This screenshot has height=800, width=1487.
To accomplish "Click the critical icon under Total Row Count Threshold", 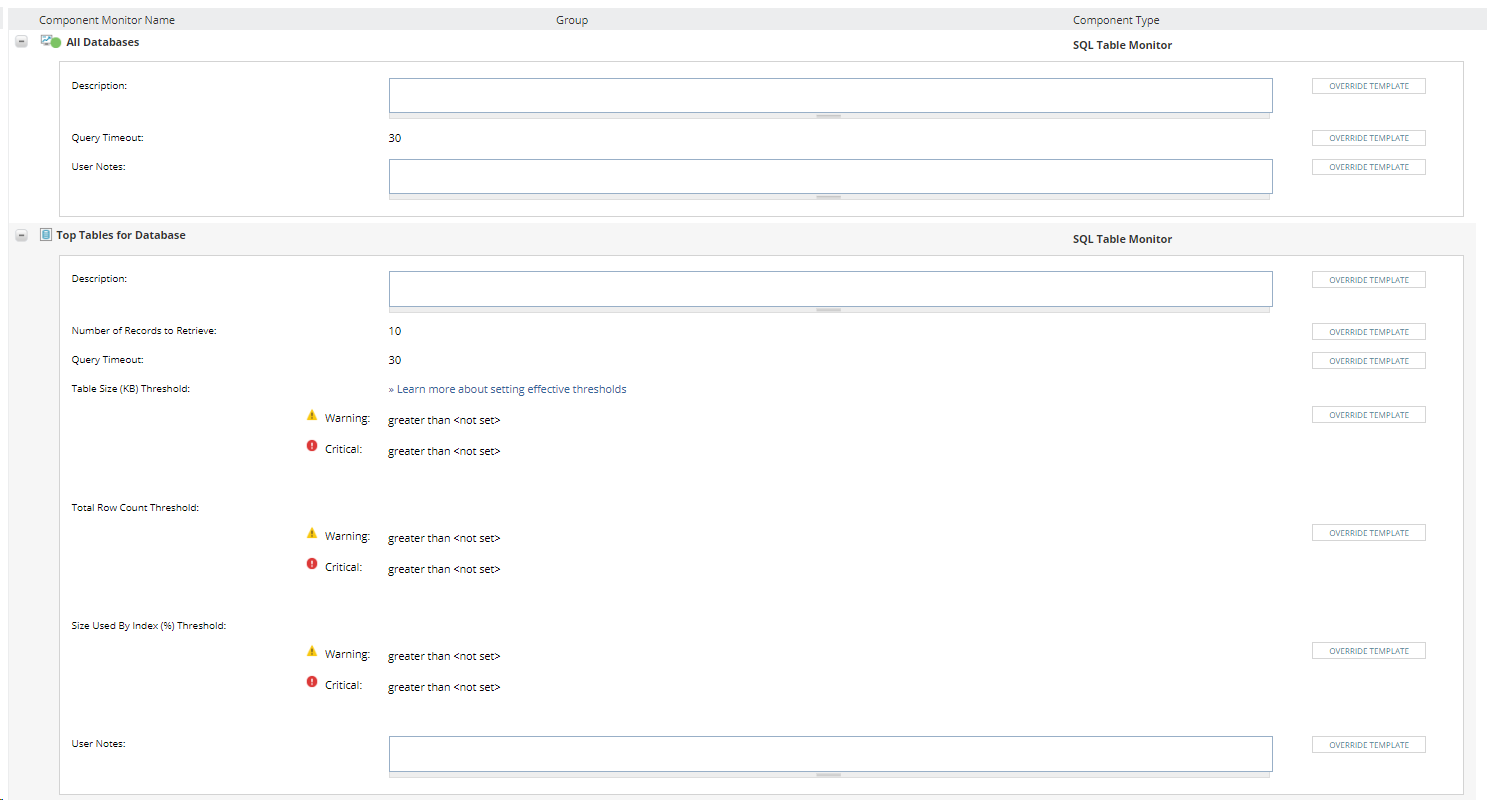I will point(311,563).
